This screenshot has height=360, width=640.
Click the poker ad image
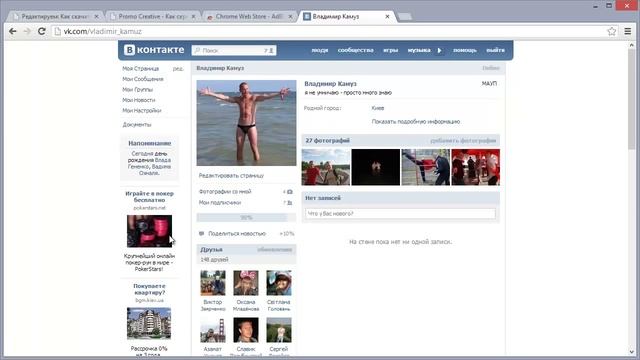coord(149,231)
